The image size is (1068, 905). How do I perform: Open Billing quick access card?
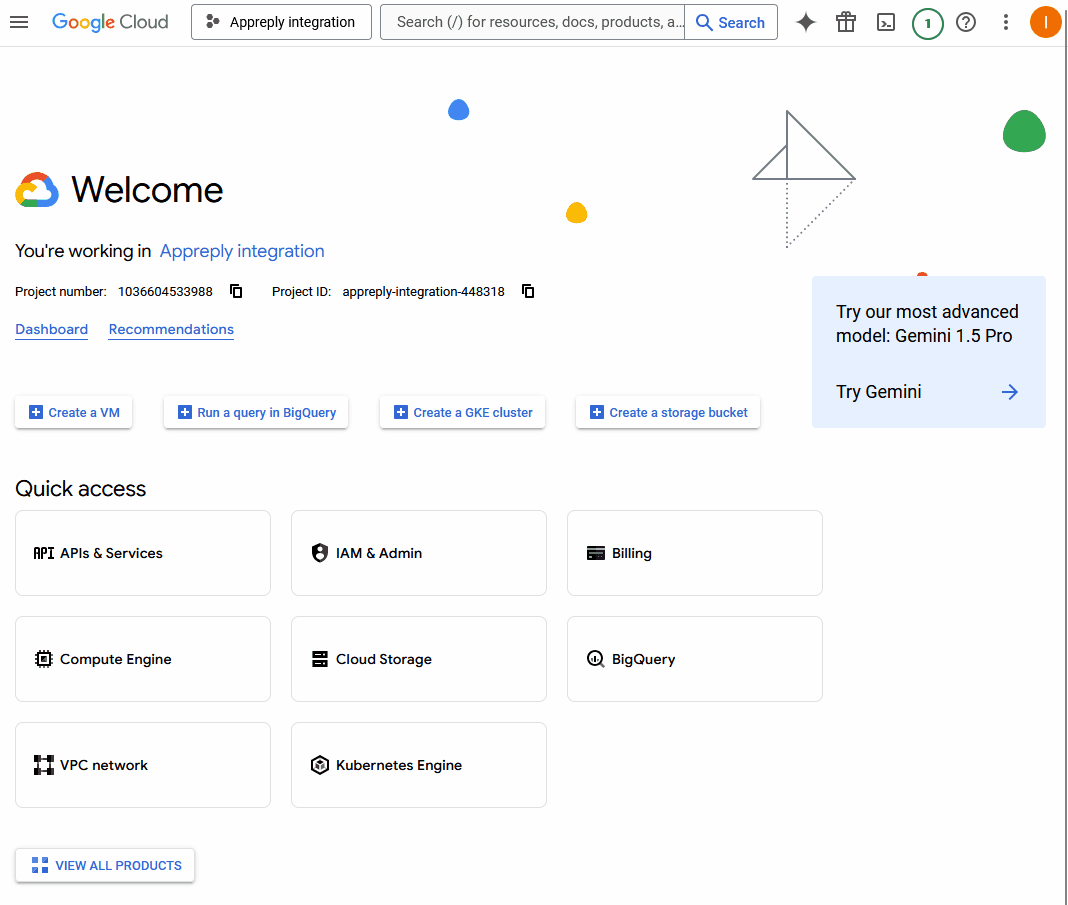tap(695, 553)
